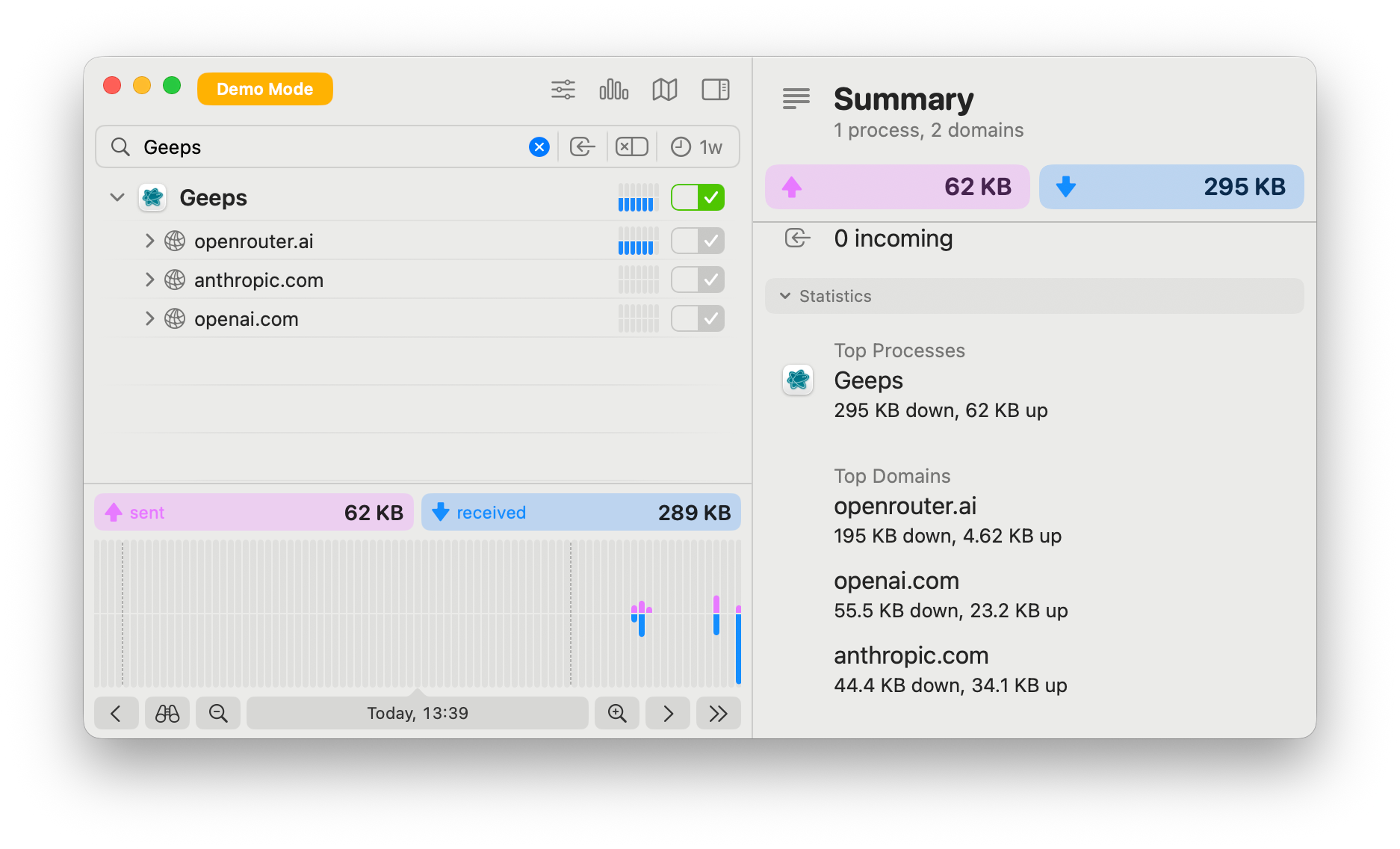Screen dimensions: 1400x849
Task: Expand the openai.com domain row
Action: (x=149, y=319)
